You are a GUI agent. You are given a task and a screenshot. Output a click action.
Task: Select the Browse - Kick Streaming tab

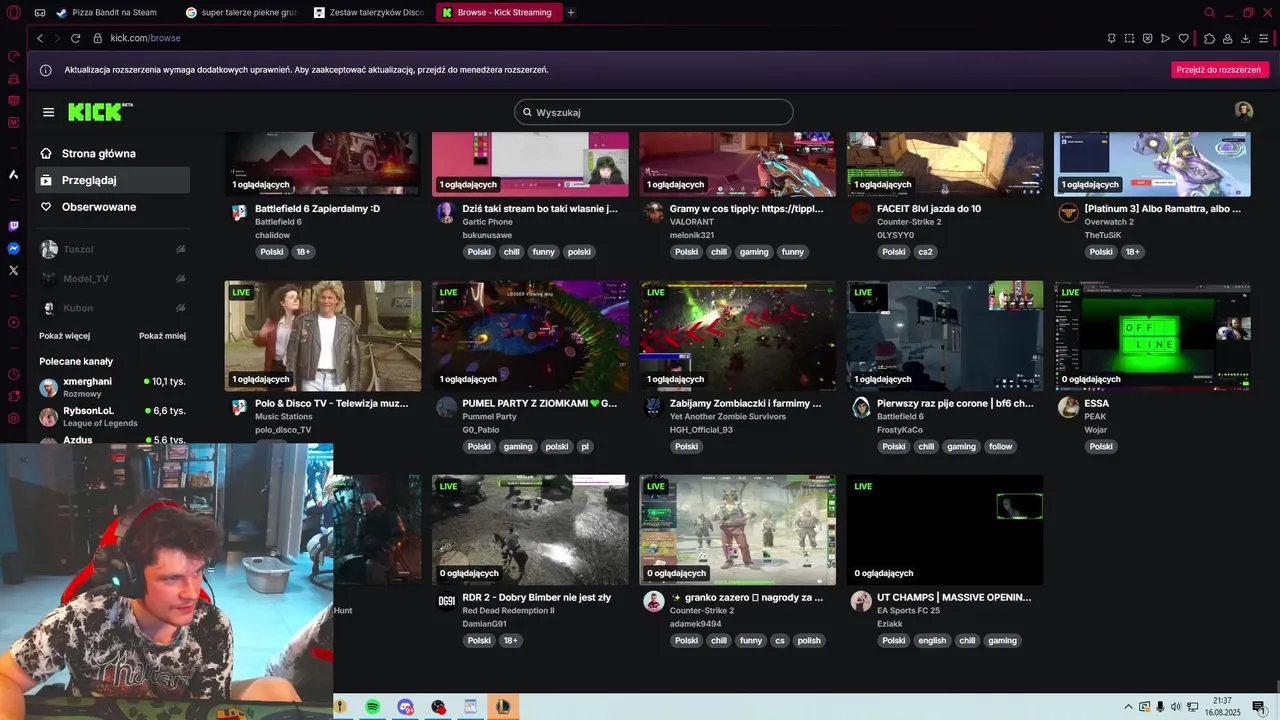coord(498,13)
